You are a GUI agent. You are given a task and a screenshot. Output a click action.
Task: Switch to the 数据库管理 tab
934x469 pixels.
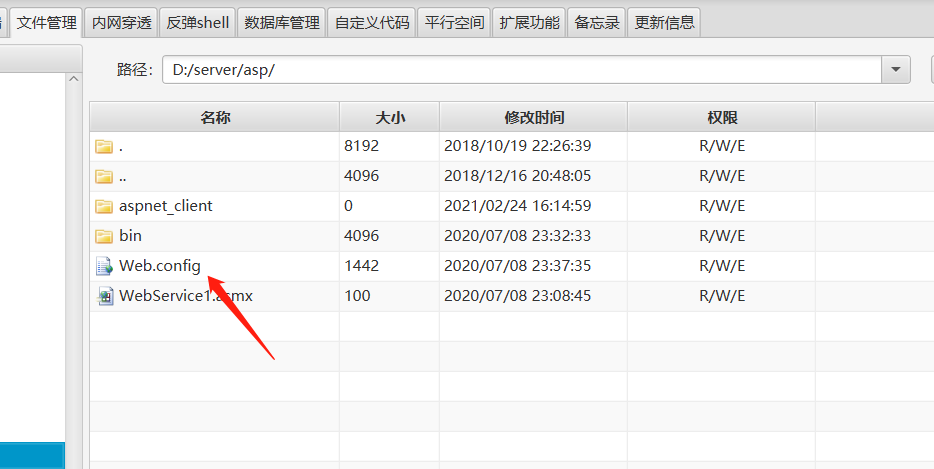[x=282, y=23]
